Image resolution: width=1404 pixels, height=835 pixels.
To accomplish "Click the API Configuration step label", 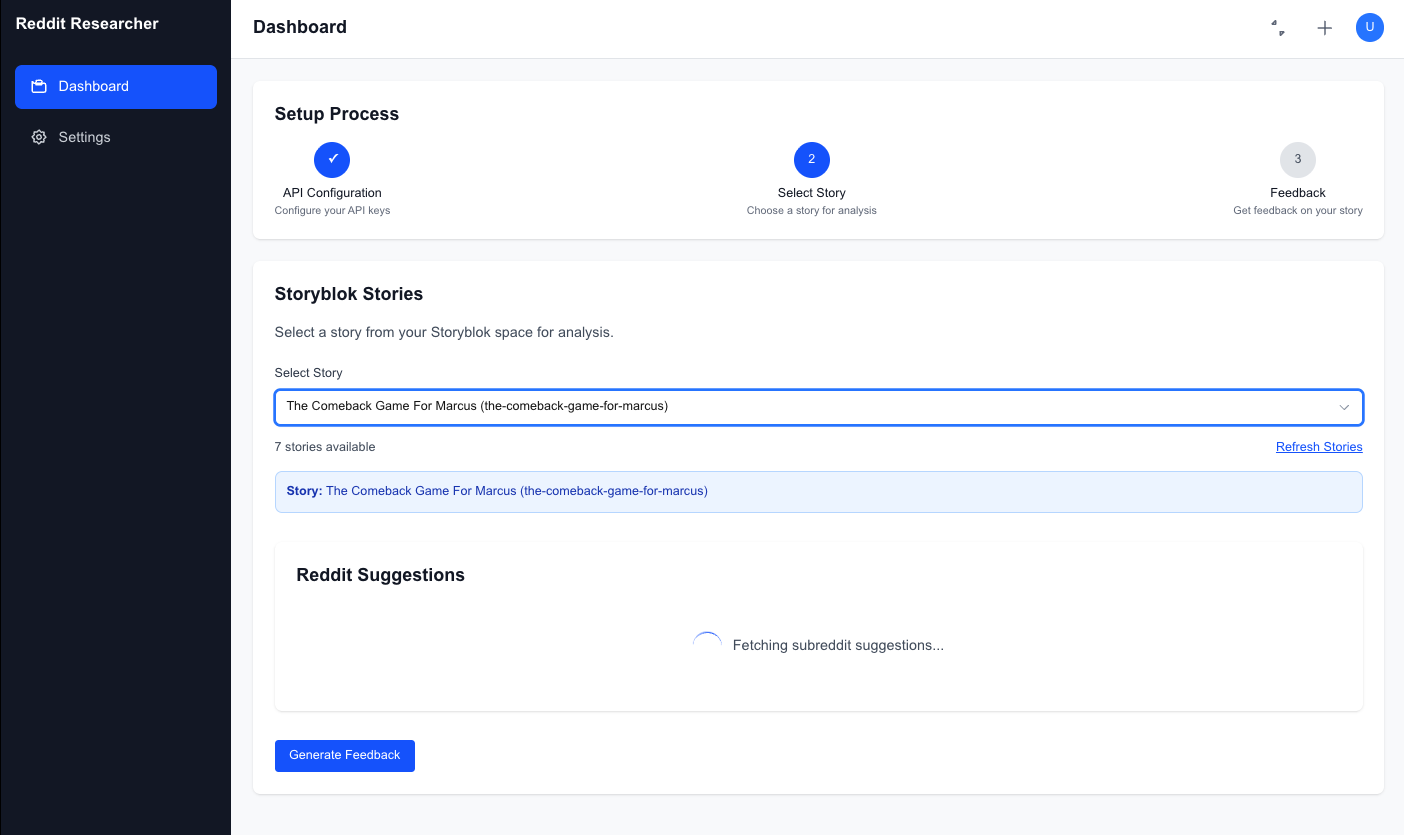I will click(x=332, y=193).
